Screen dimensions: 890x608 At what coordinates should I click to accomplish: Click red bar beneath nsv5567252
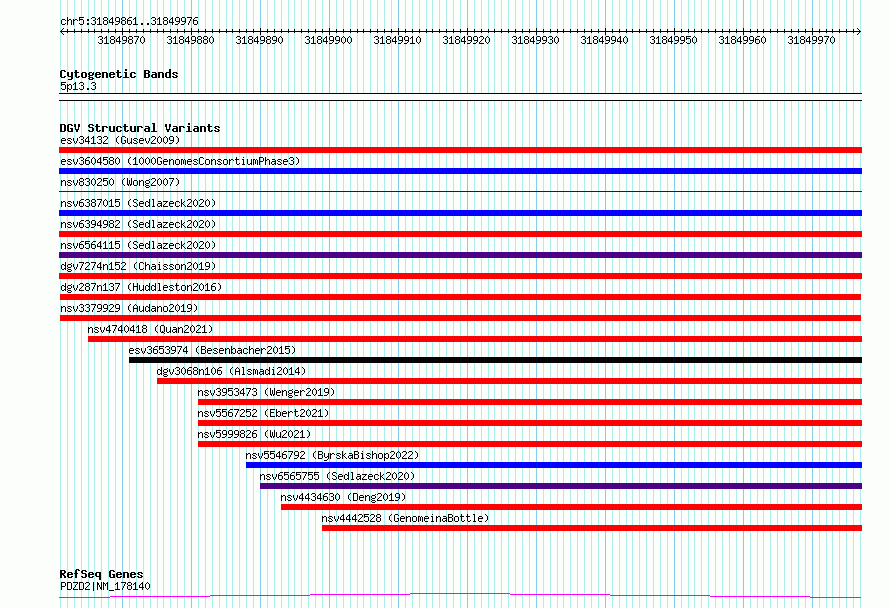click(x=530, y=423)
